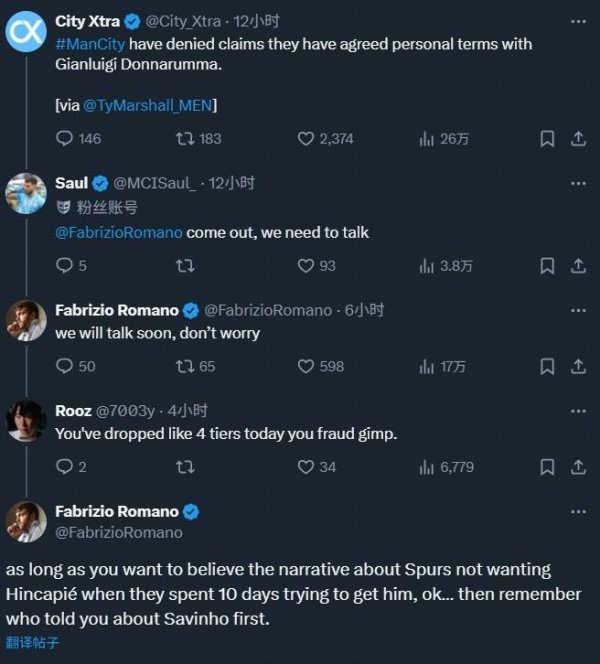Reply to the City Xtra post

point(65,139)
